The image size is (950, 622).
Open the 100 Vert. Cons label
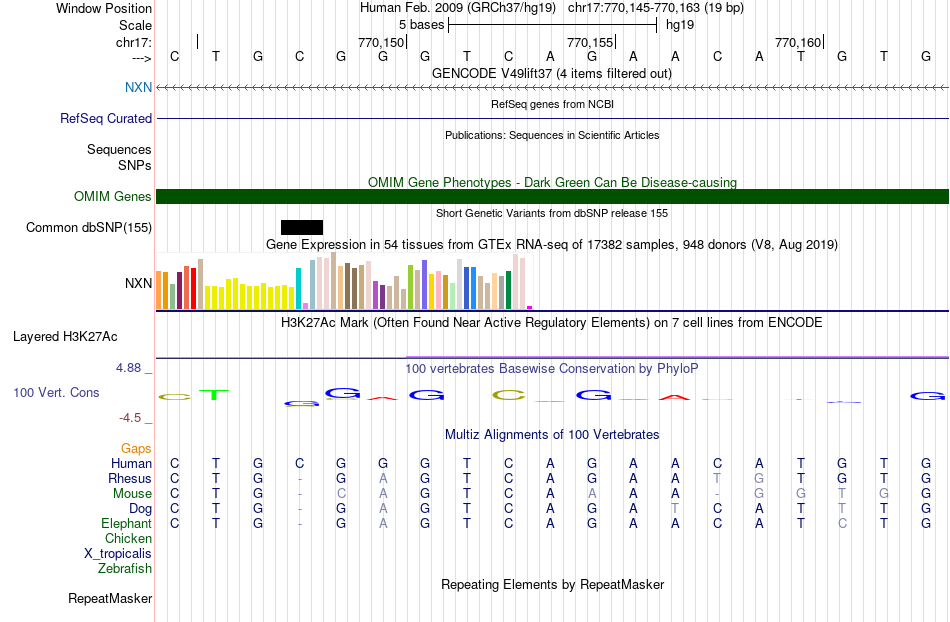56,392
